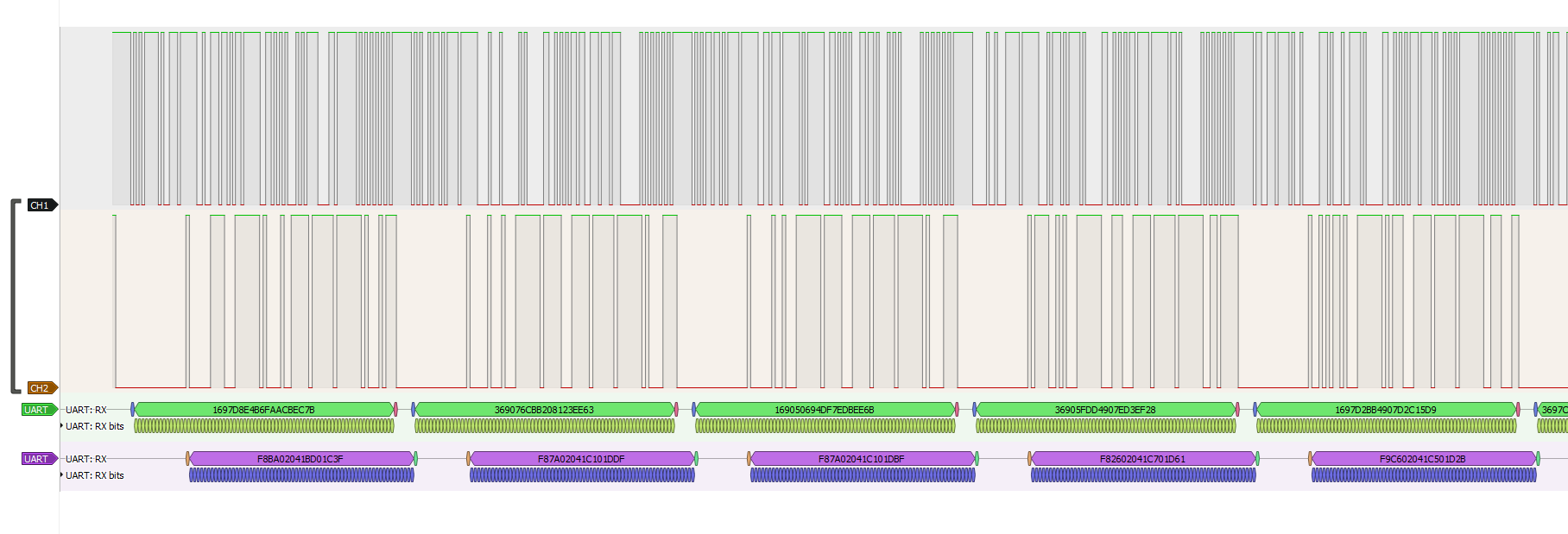This screenshot has width=1568, height=534.
Task: Click the green stop marker after F8BA02041BD01C3F
Action: pos(415,459)
